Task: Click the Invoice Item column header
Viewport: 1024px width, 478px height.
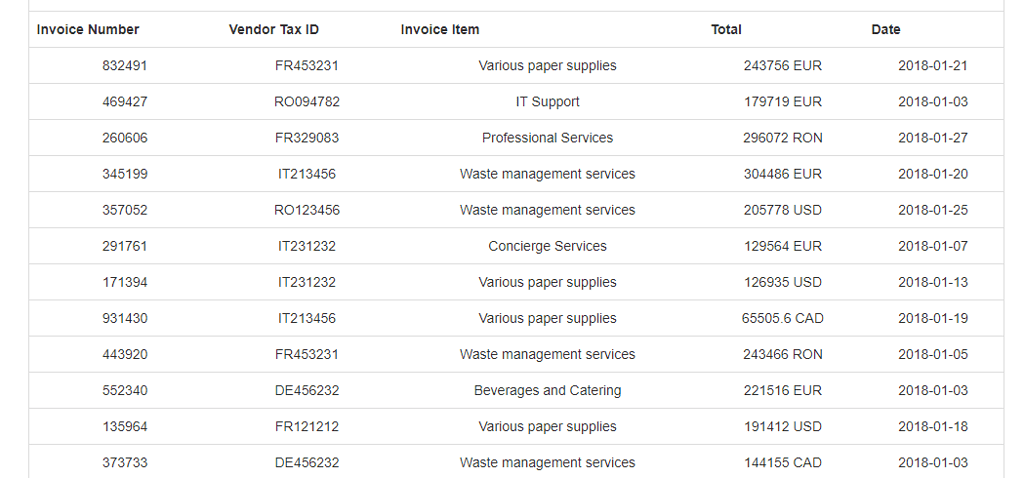Action: (440, 30)
